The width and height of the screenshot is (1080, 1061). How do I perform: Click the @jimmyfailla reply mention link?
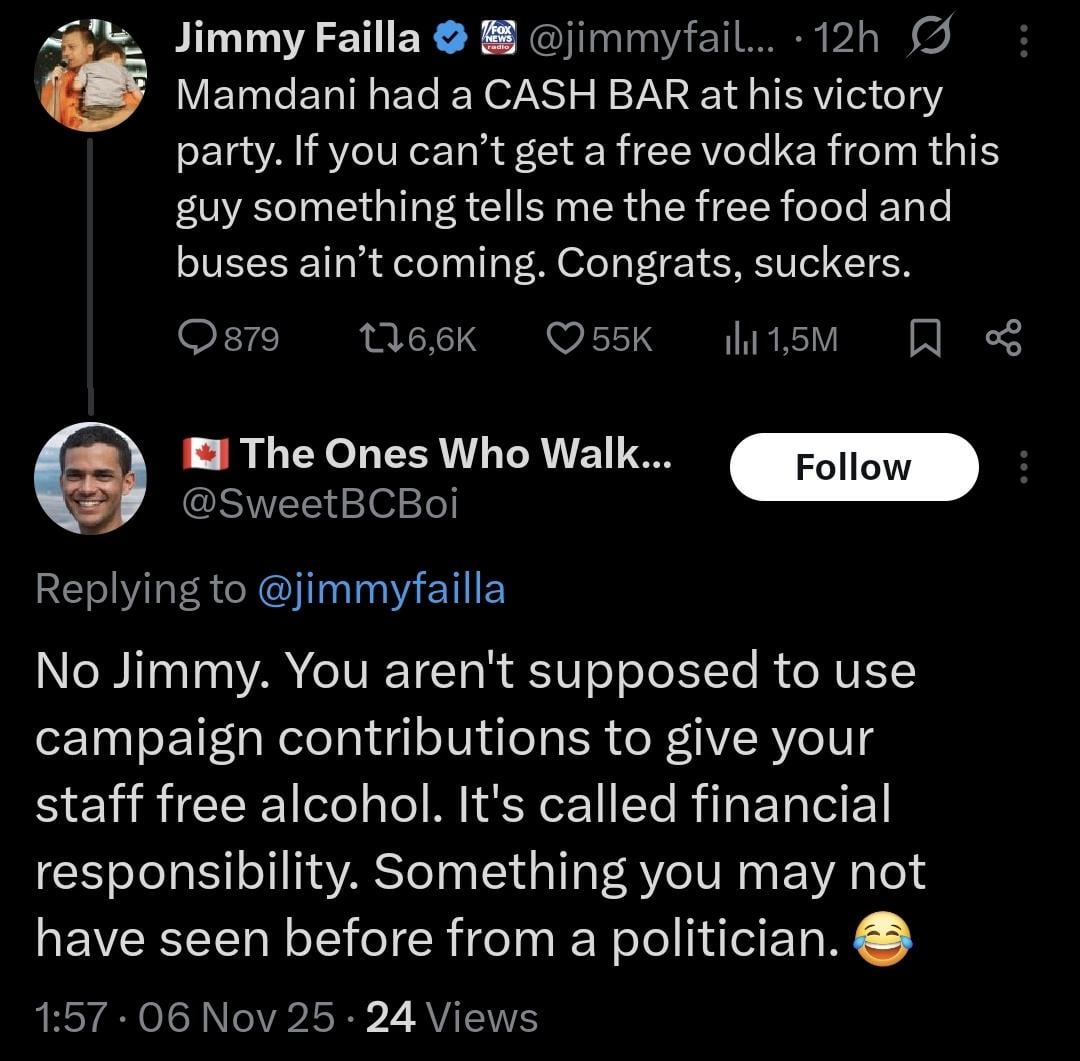pos(381,589)
